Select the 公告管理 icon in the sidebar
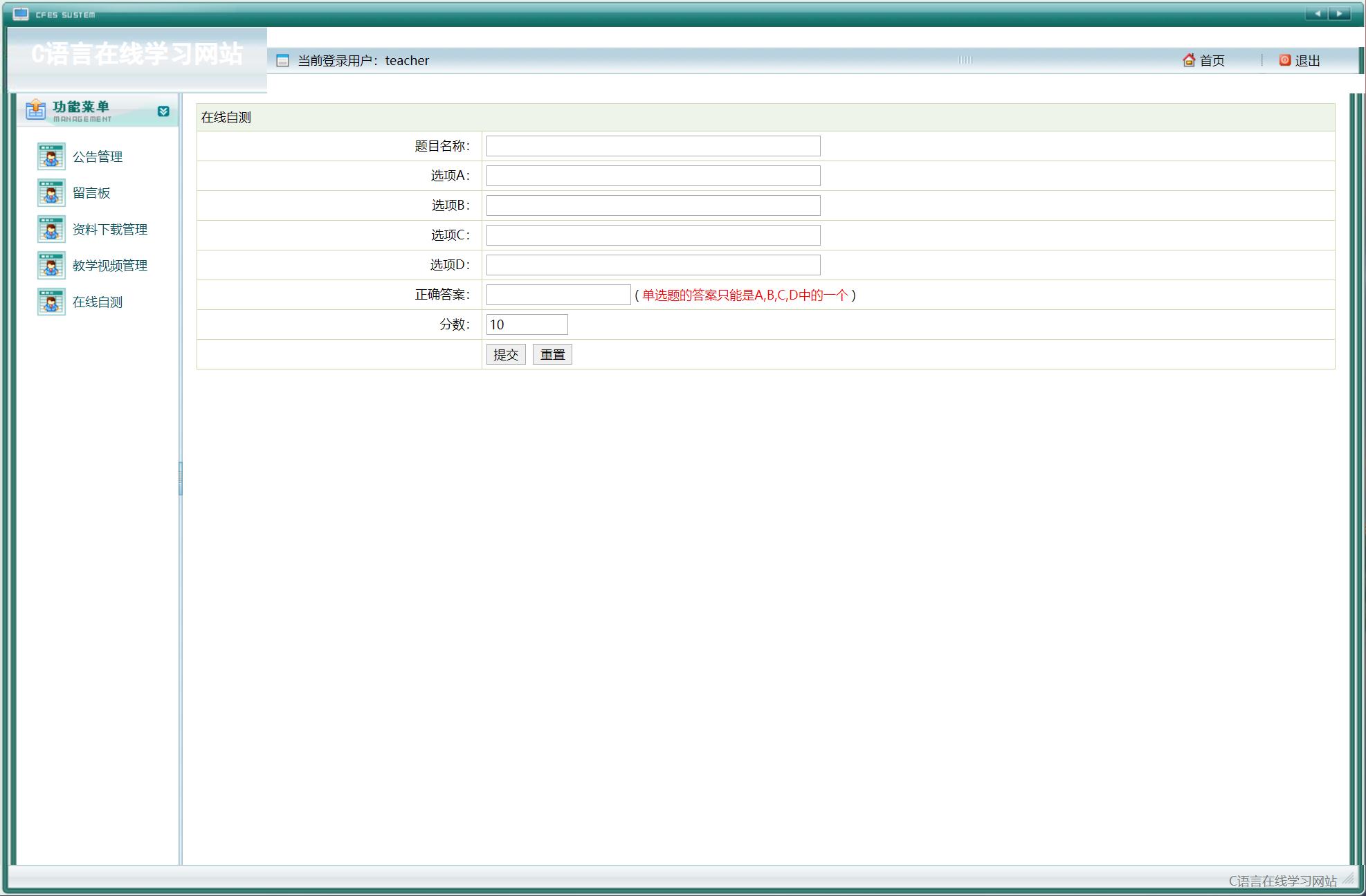The width and height of the screenshot is (1366, 896). [51, 156]
